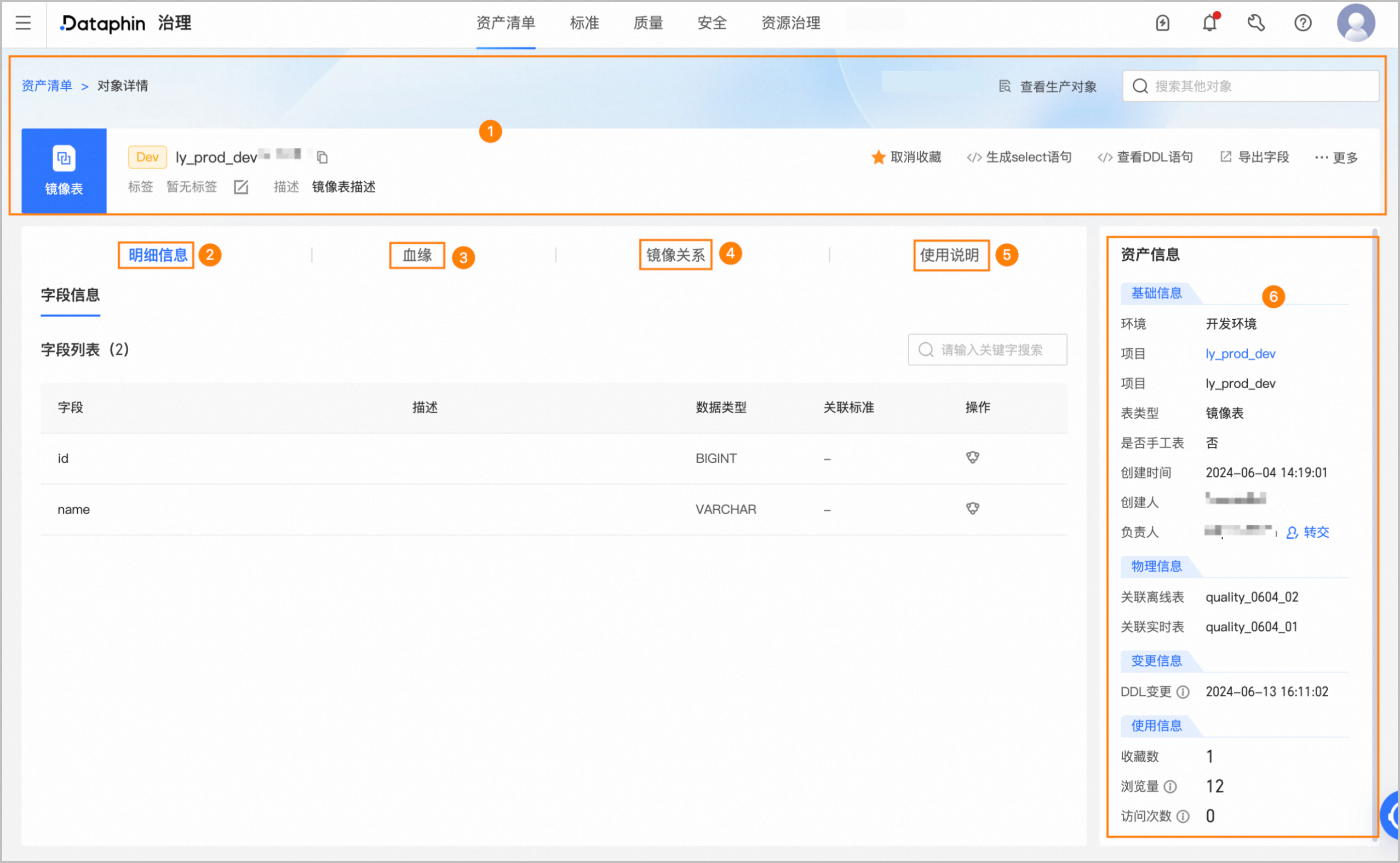Open the user avatar menu
Viewport: 1400px width, 863px height.
pyautogui.click(x=1356, y=24)
